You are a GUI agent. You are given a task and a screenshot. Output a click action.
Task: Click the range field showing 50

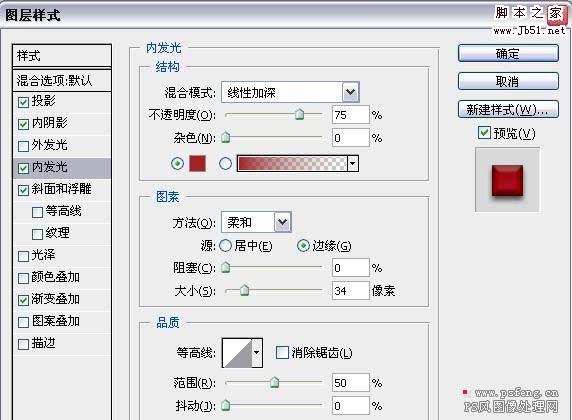point(351,383)
